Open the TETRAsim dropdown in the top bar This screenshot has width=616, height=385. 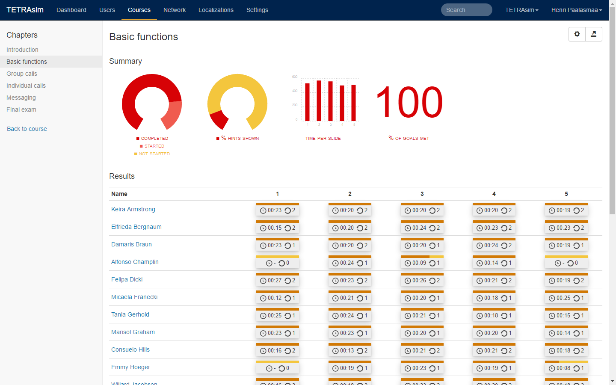point(522,10)
